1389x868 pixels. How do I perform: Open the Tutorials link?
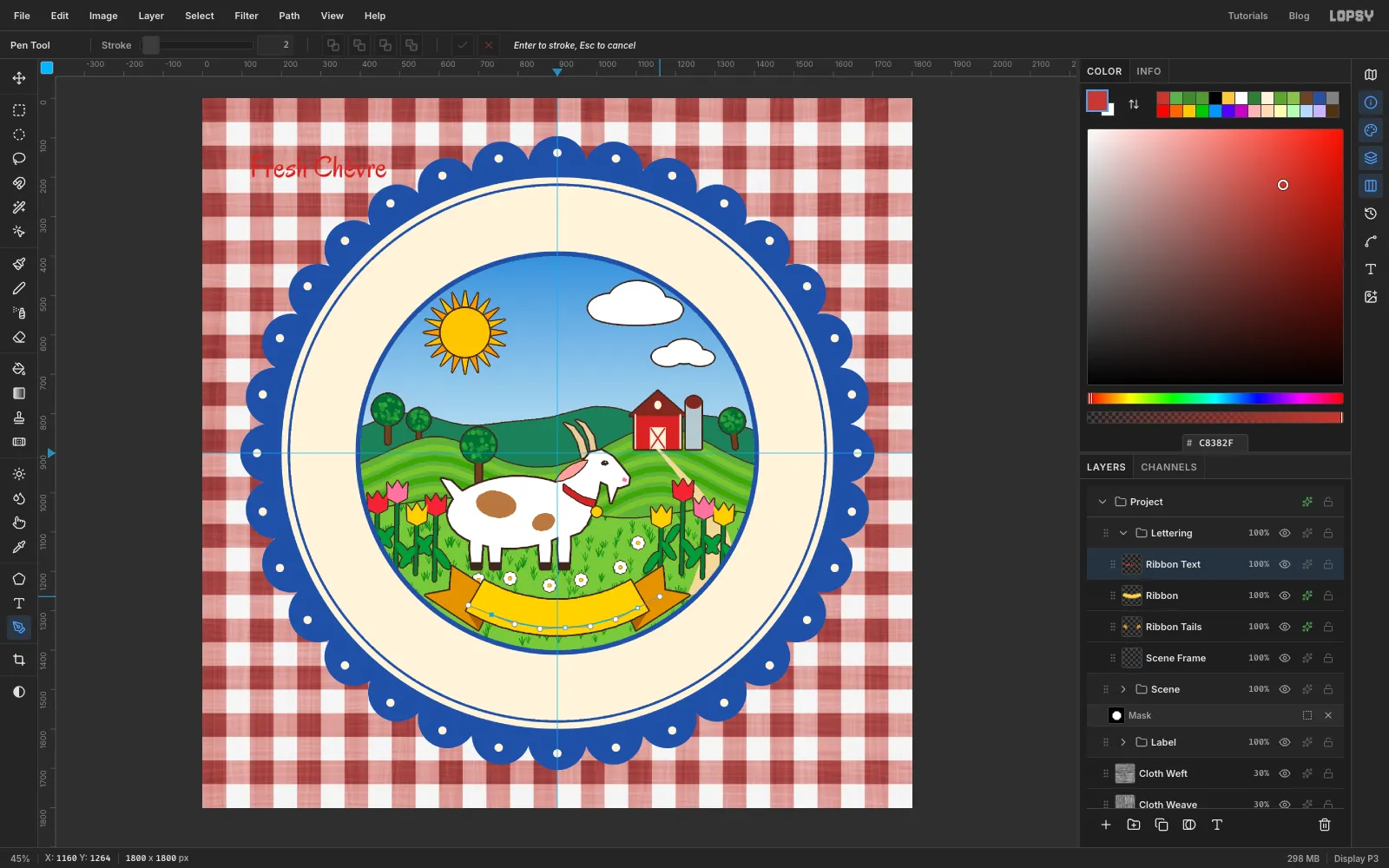1247,16
